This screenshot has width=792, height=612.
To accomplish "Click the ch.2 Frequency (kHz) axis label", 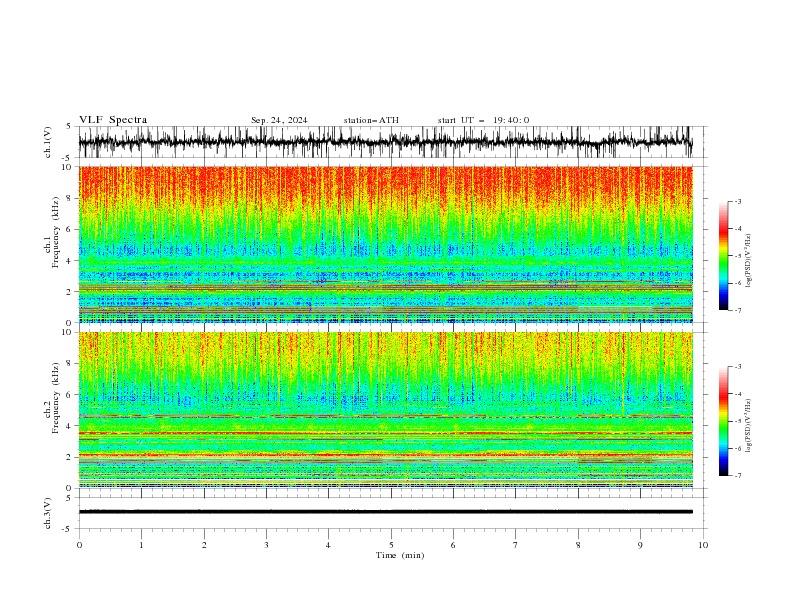I will click(52, 398).
